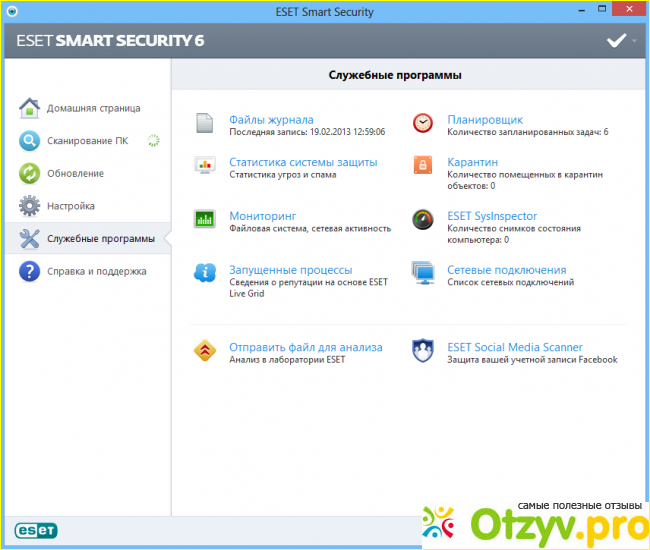Click the log files document icon

point(205,124)
